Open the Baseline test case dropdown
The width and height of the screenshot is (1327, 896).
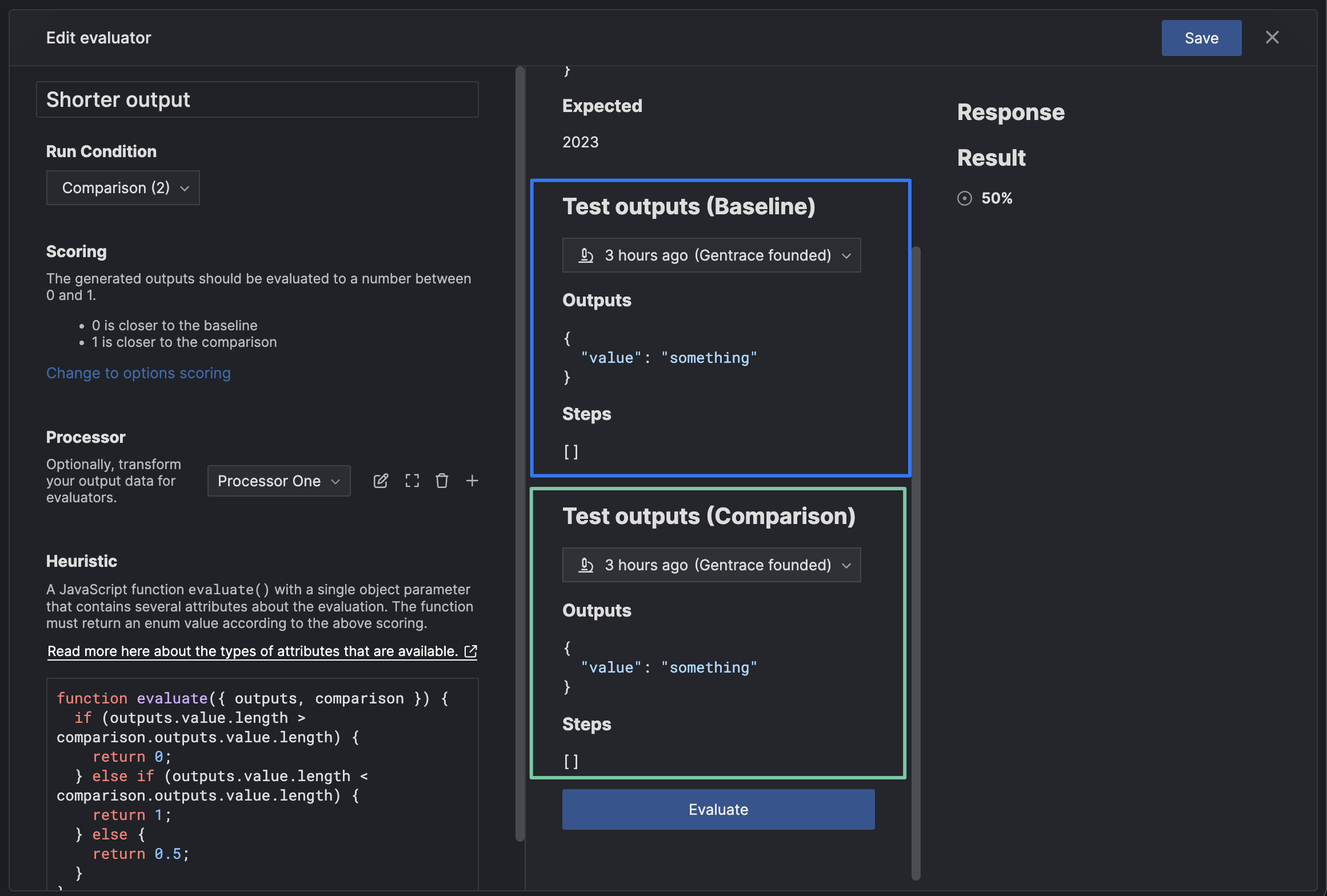pyautogui.click(x=712, y=255)
